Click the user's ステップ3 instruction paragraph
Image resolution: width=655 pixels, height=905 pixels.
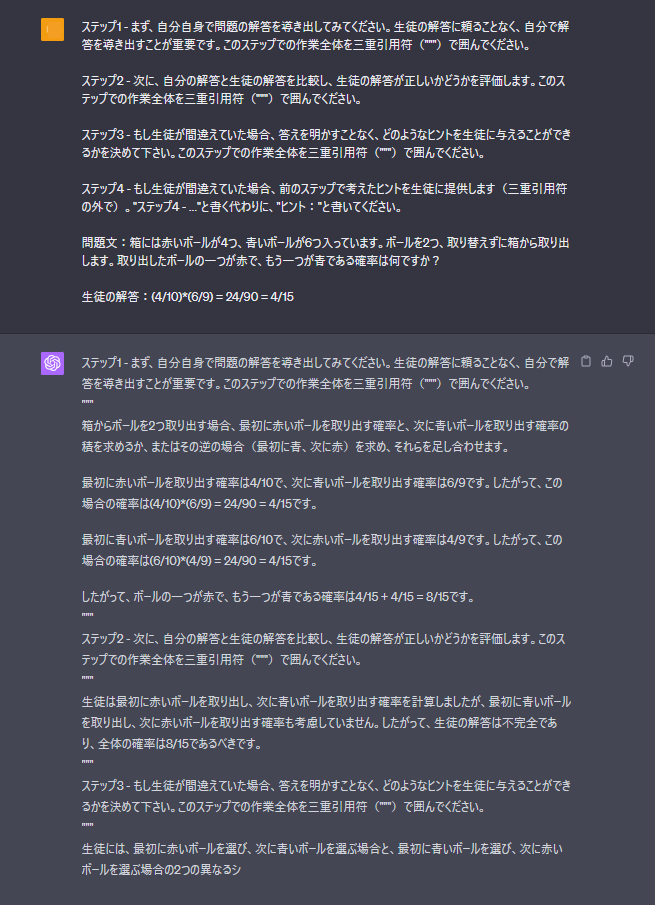click(x=327, y=144)
